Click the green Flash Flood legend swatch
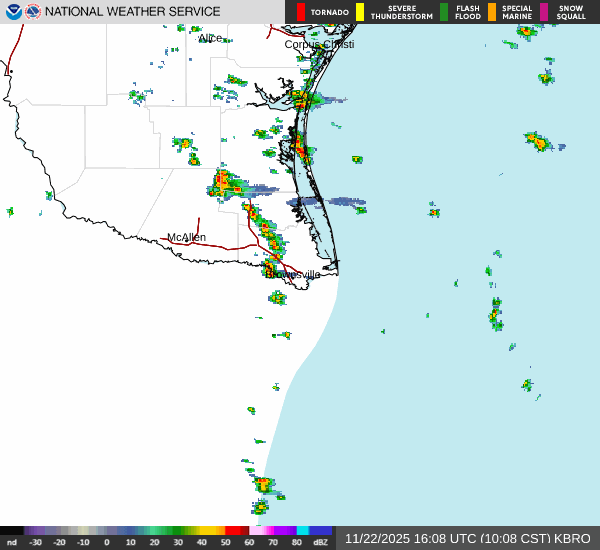Image resolution: width=600 pixels, height=550 pixels. [x=444, y=12]
